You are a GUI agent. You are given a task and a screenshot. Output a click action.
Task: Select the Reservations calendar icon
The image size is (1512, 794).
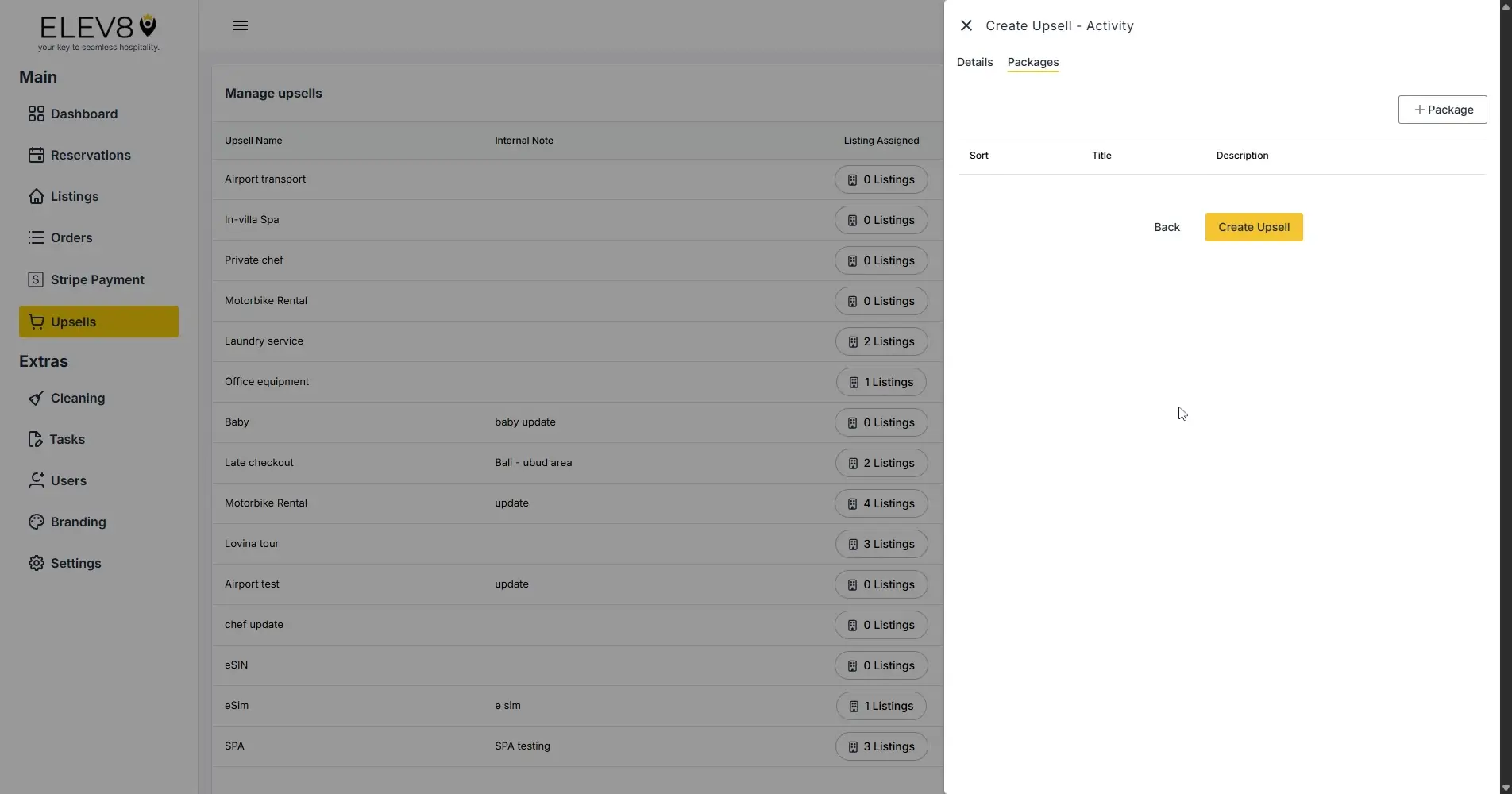[37, 155]
